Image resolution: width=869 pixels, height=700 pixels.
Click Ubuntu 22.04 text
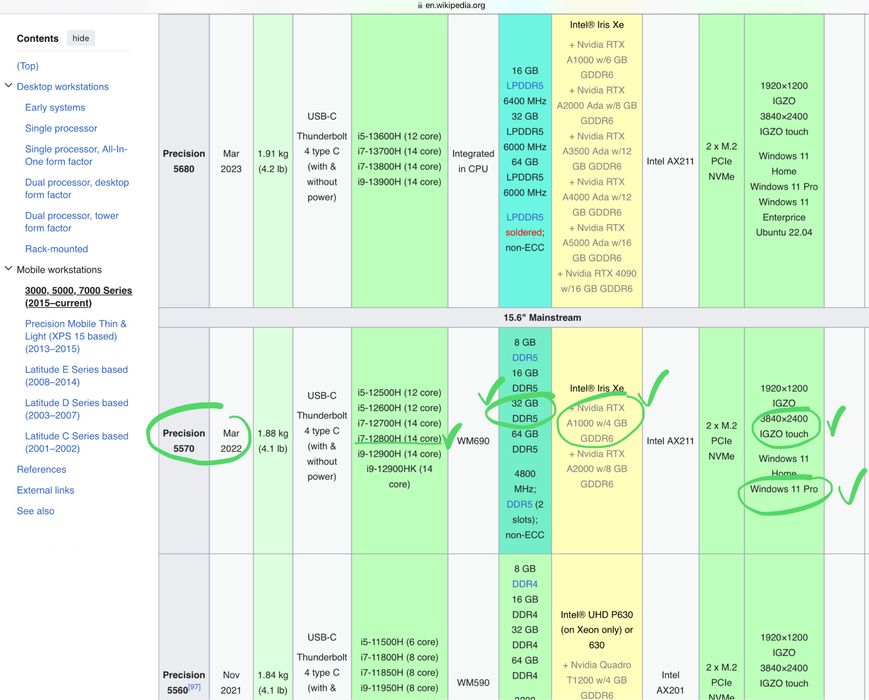click(784, 233)
